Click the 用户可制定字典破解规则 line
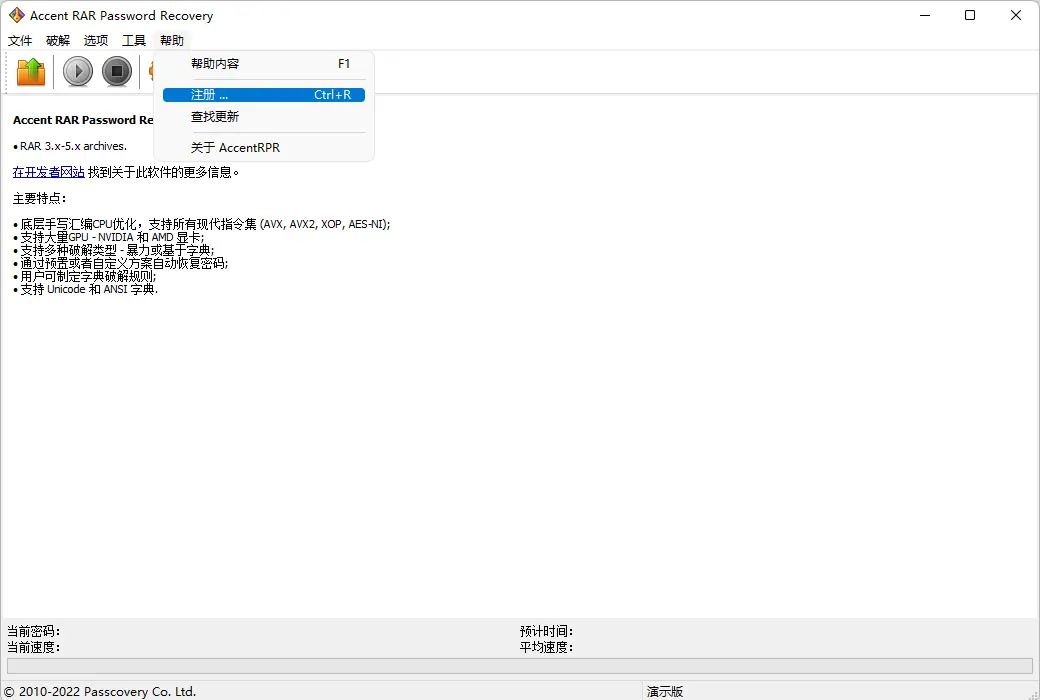 point(85,276)
